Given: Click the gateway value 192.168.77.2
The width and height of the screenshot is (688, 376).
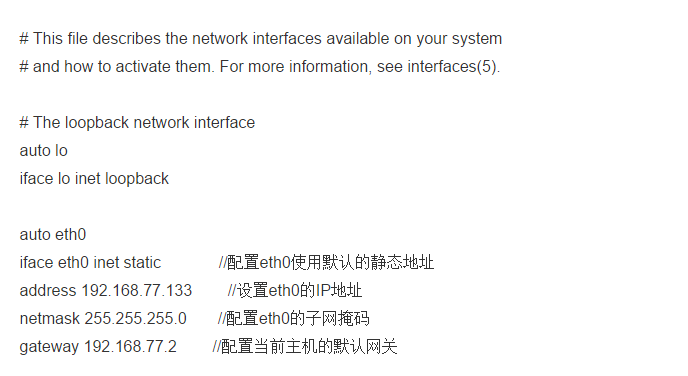Looking at the screenshot, I should pos(130,347).
